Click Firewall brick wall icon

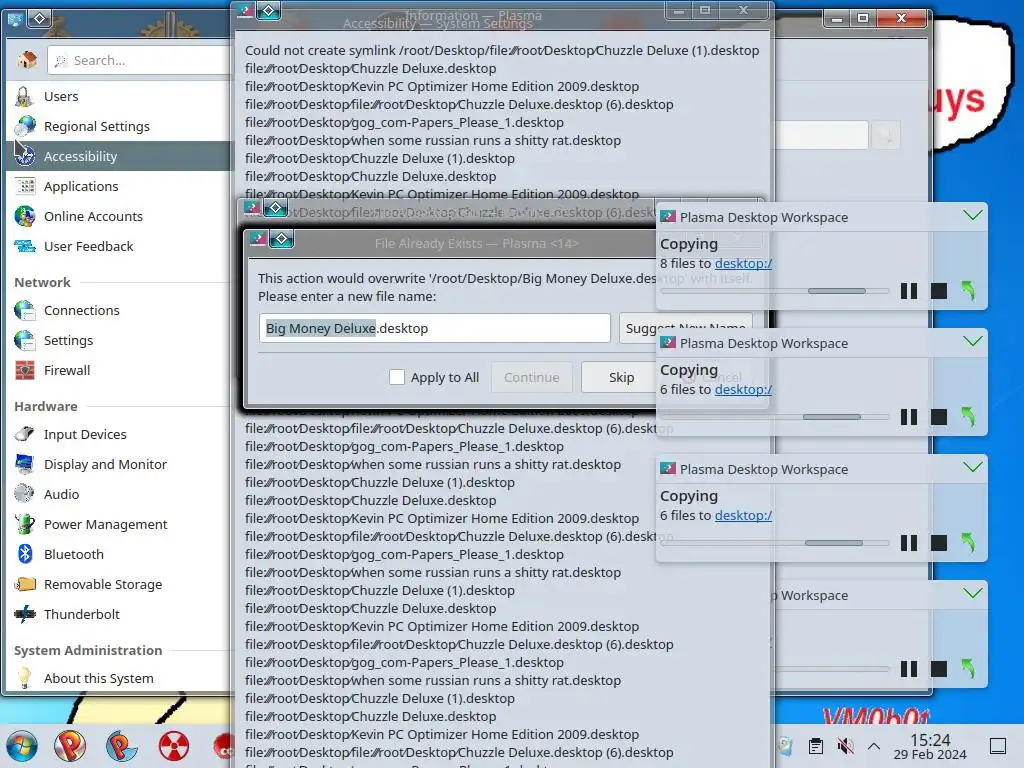point(24,370)
